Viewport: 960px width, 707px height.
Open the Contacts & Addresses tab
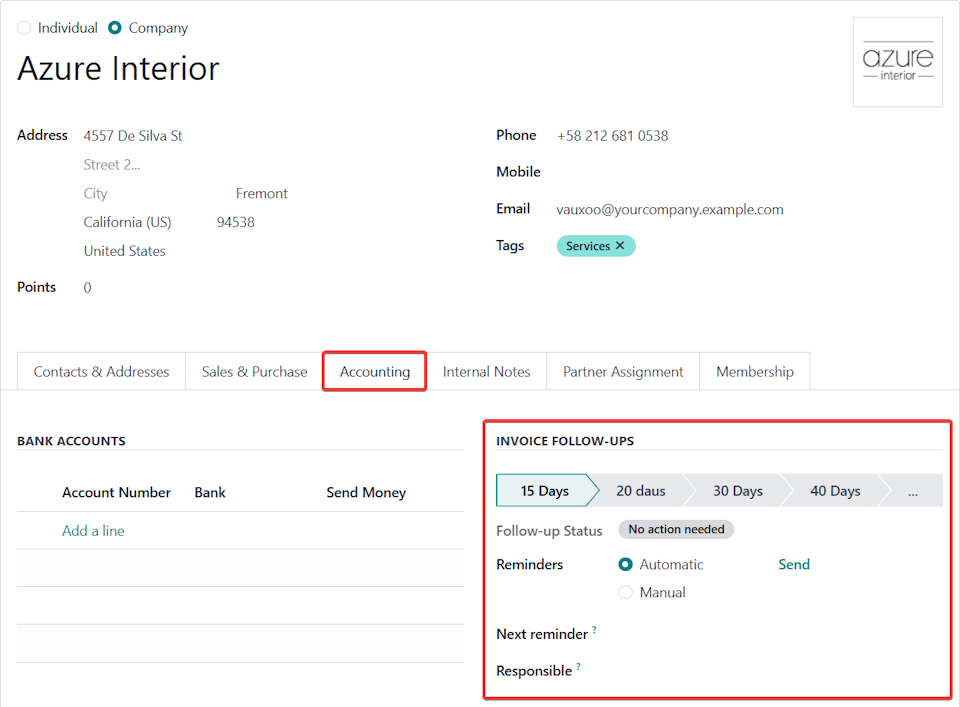click(x=101, y=372)
